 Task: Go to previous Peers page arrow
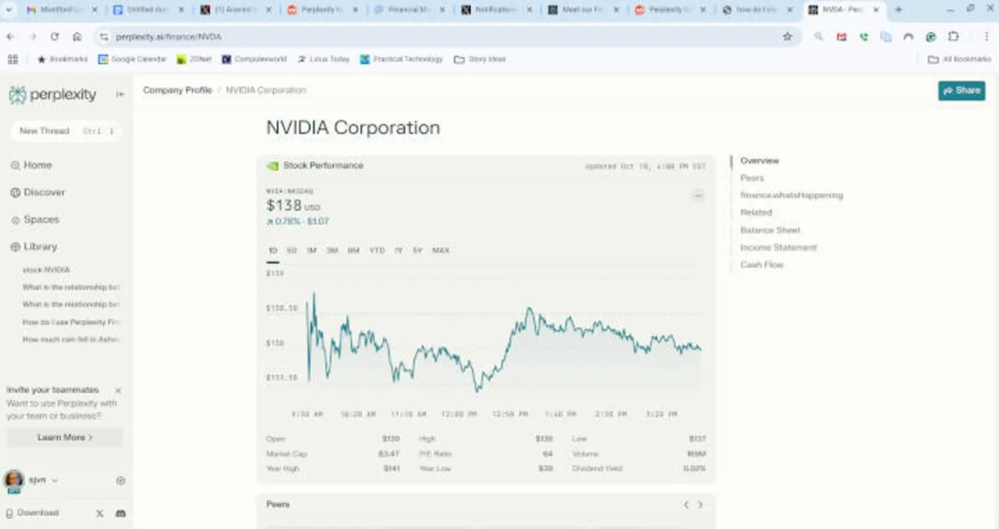(686, 505)
